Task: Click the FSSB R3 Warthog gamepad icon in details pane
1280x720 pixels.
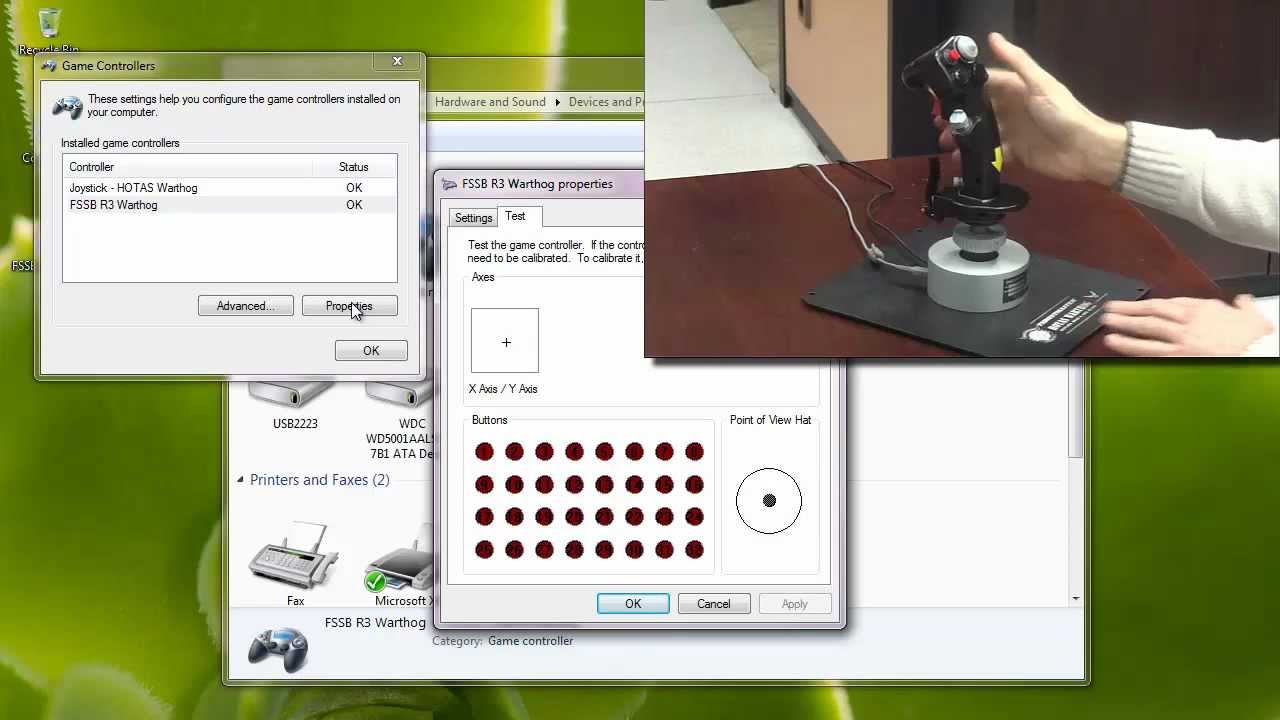Action: pyautogui.click(x=278, y=649)
